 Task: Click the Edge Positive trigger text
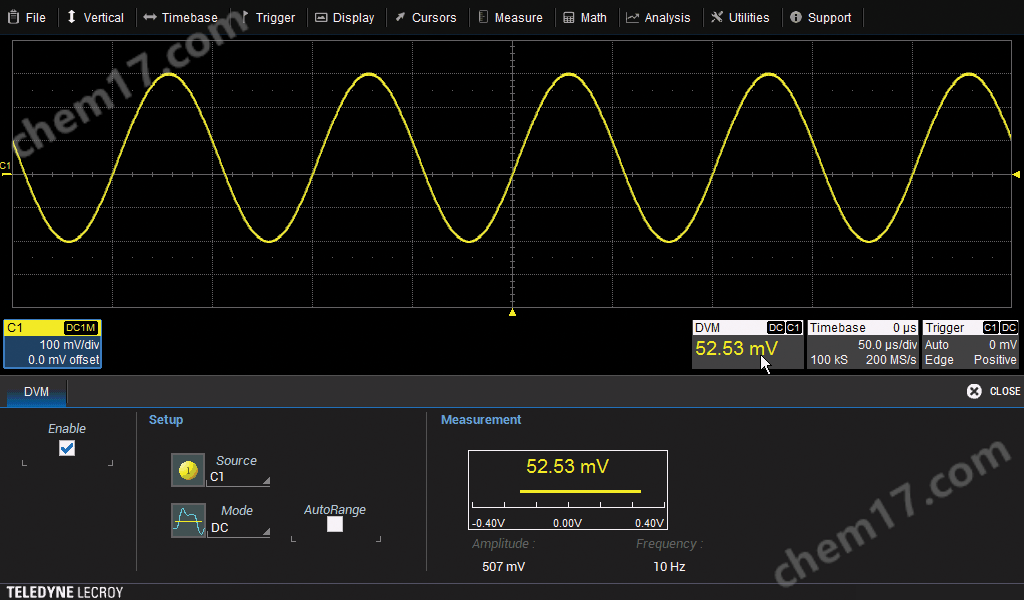971,360
